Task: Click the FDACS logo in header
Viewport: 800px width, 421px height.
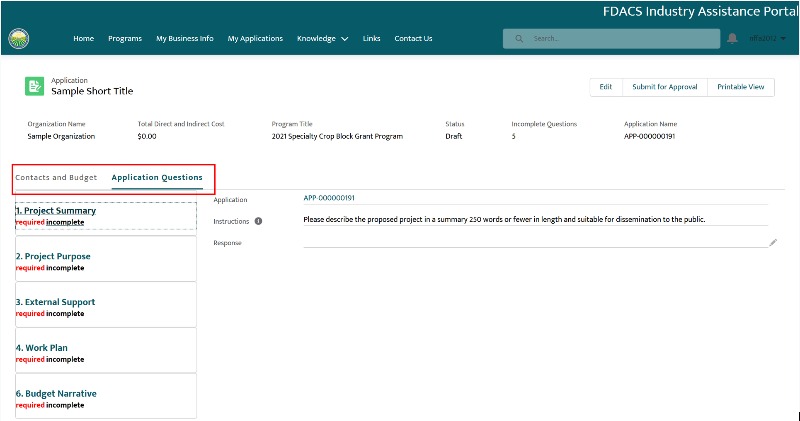Action: 18,38
